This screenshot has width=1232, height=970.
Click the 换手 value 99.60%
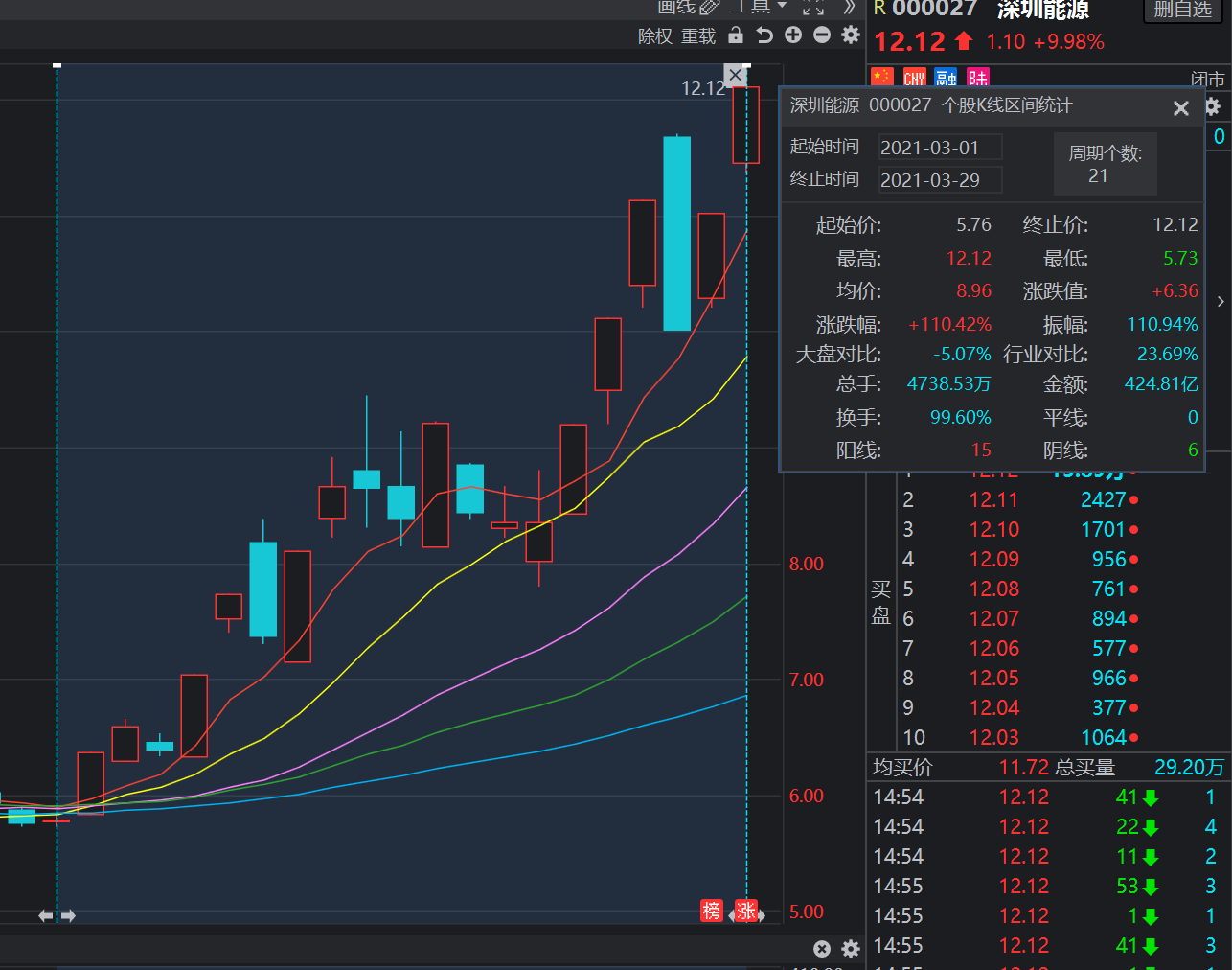(x=960, y=418)
